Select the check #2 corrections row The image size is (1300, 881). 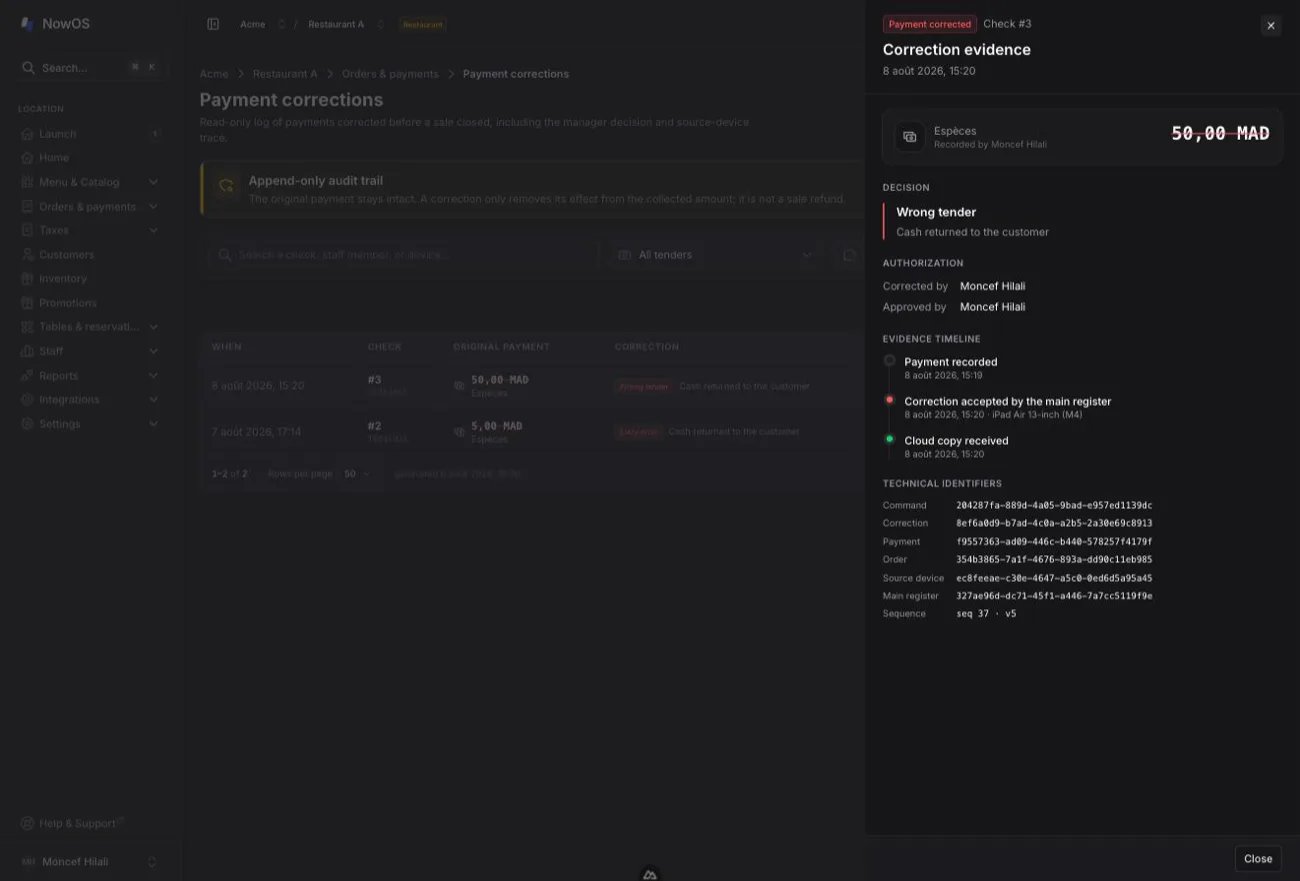pos(530,432)
